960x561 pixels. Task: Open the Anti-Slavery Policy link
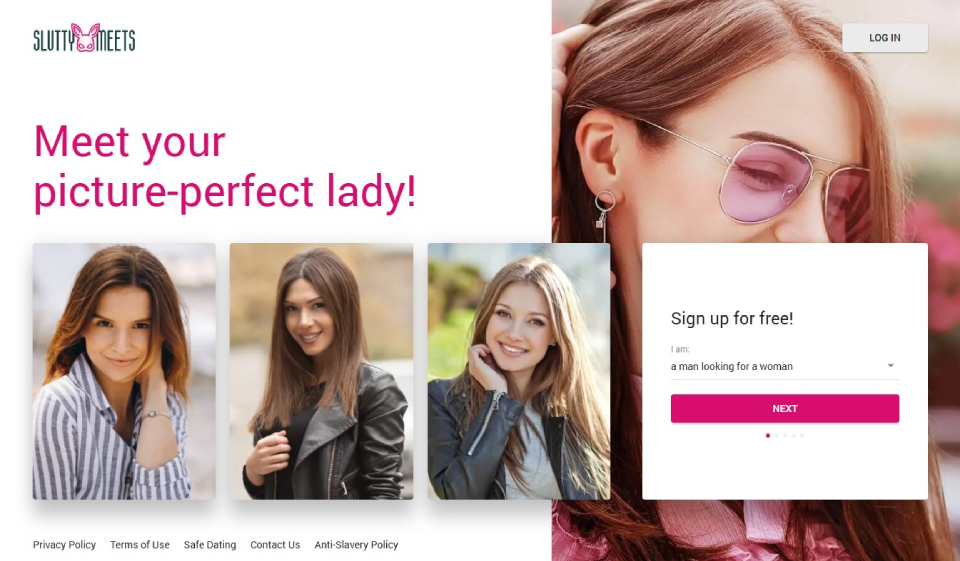click(x=356, y=544)
